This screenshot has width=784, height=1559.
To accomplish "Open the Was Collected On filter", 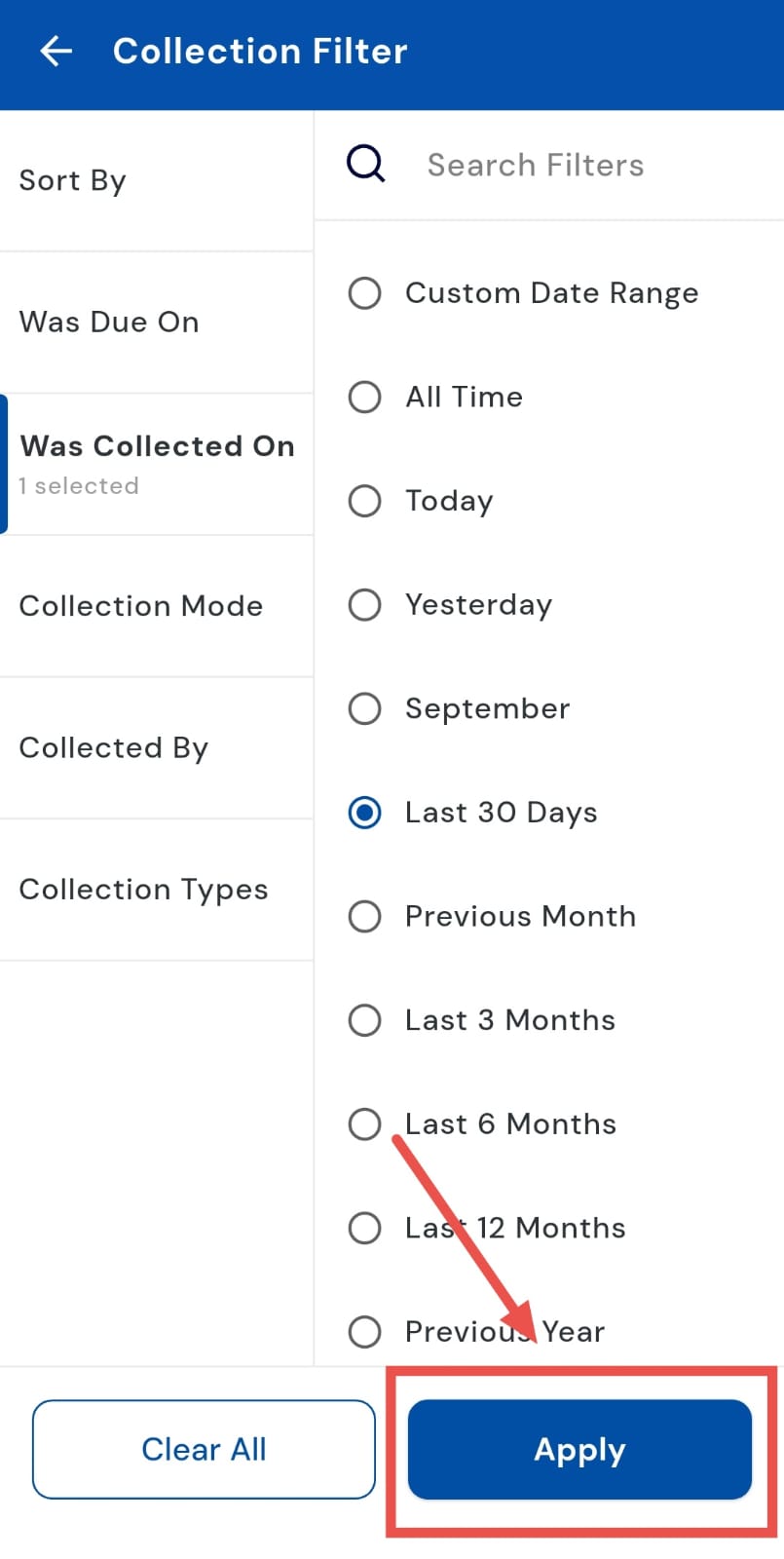I will 156,464.
